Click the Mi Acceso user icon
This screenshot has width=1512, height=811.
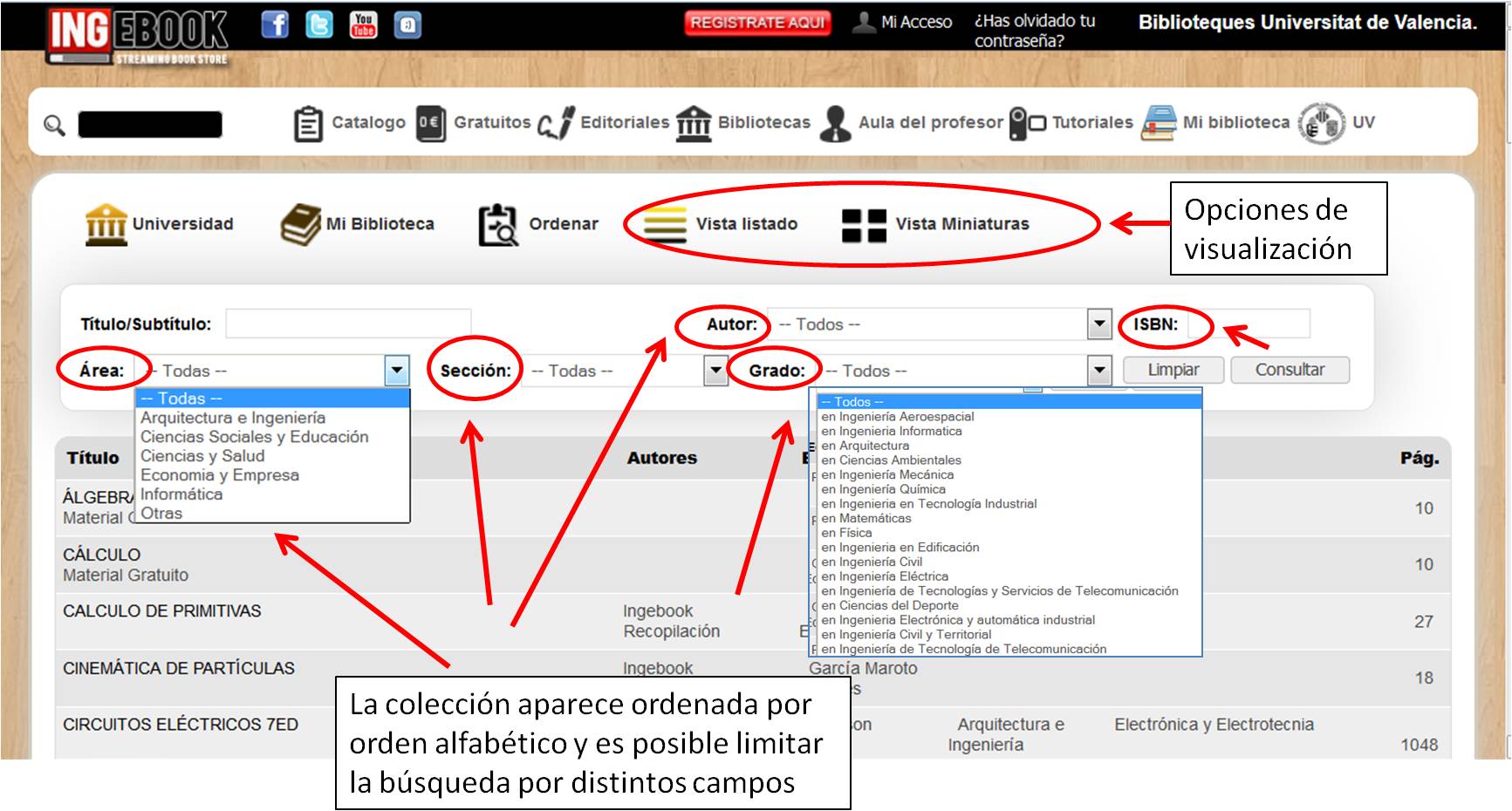[x=863, y=22]
